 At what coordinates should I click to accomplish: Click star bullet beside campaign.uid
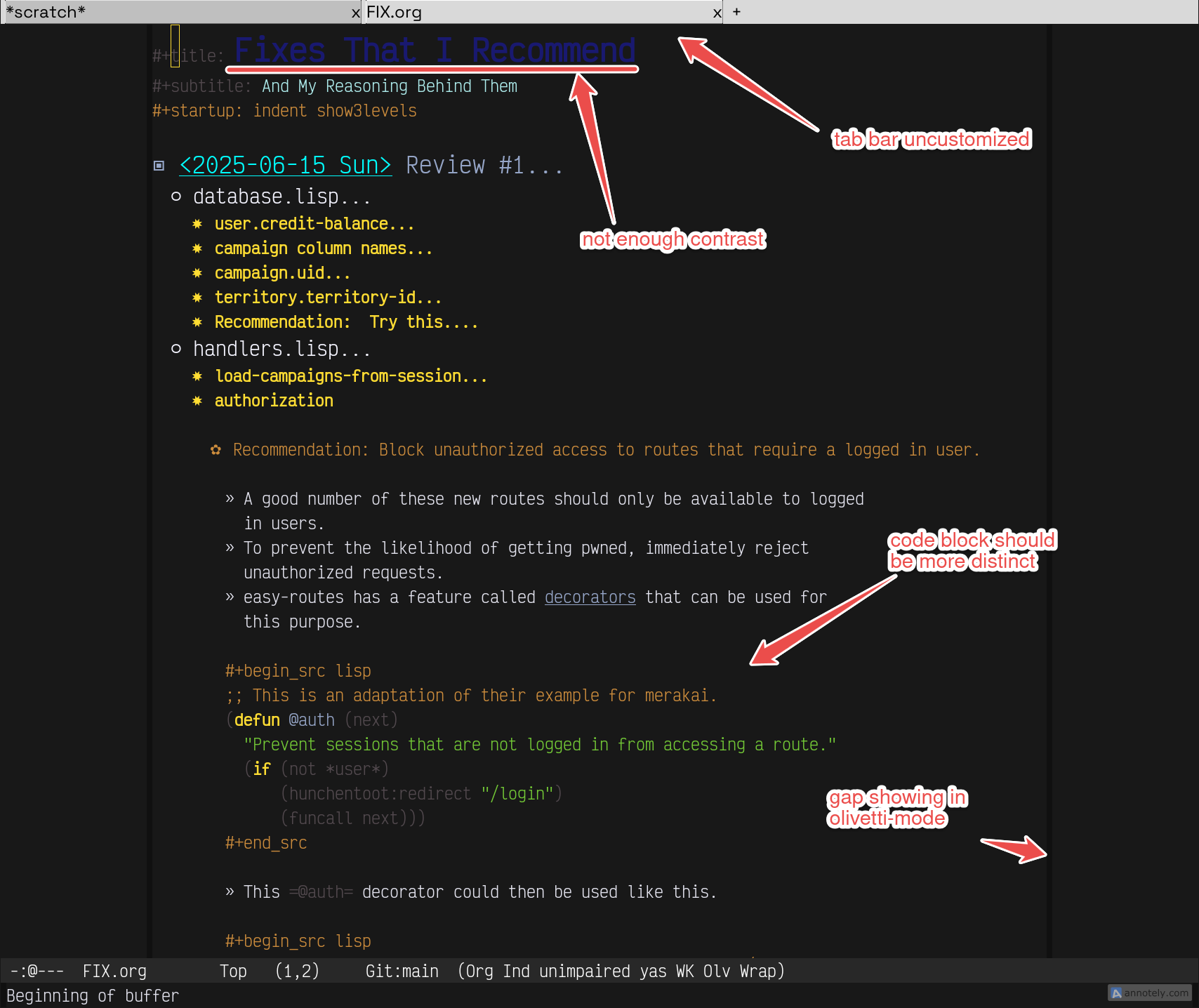click(197, 273)
